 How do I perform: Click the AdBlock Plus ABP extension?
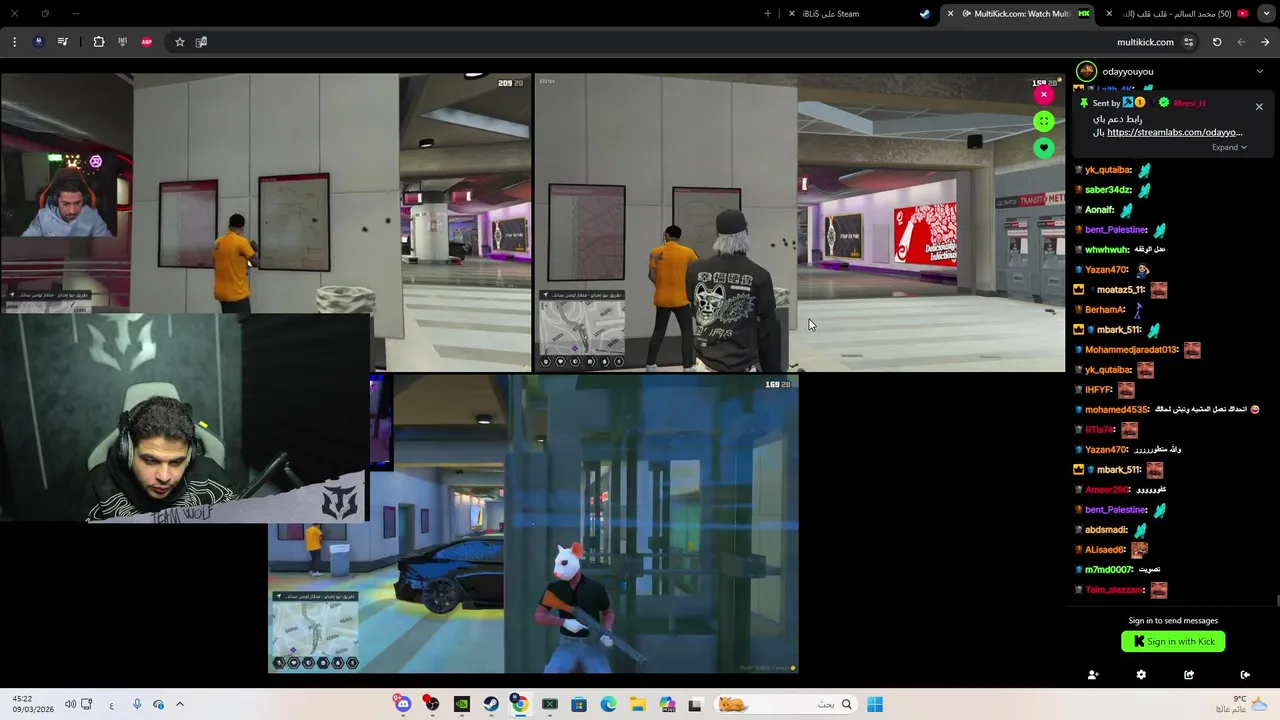(147, 42)
